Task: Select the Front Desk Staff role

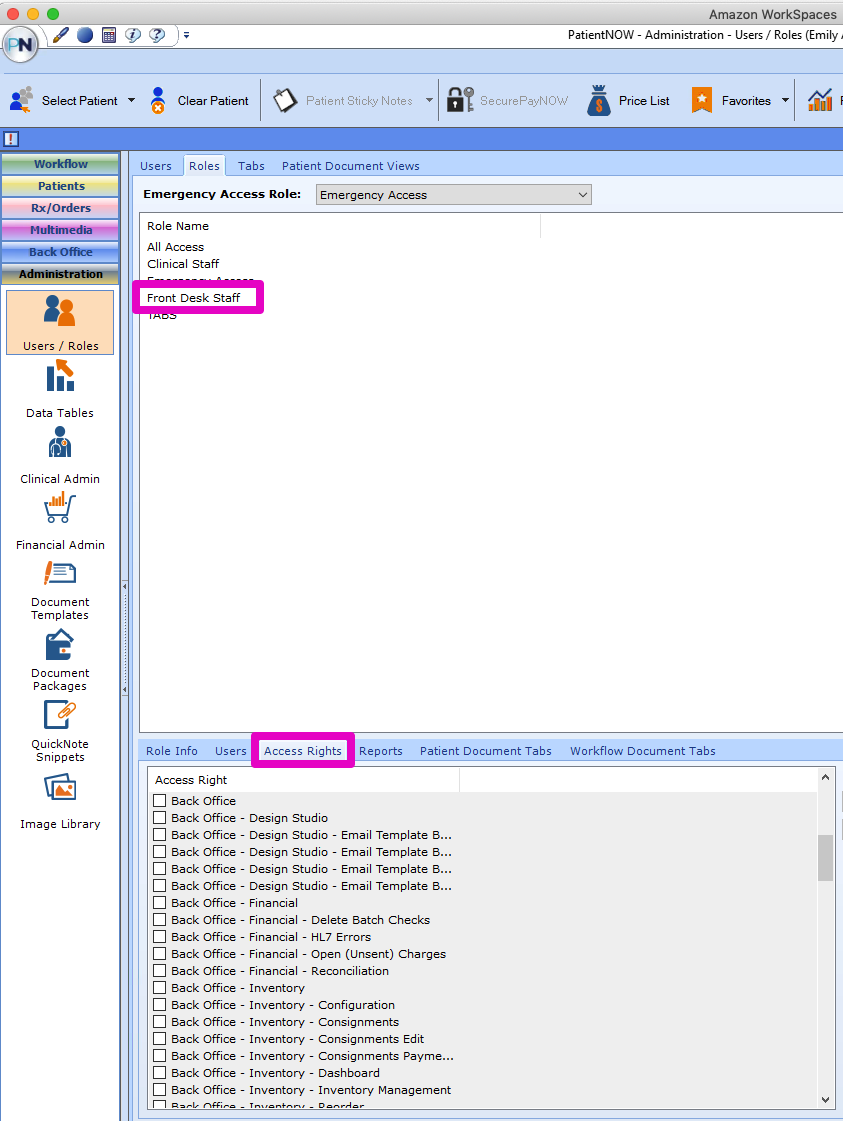Action: click(194, 297)
